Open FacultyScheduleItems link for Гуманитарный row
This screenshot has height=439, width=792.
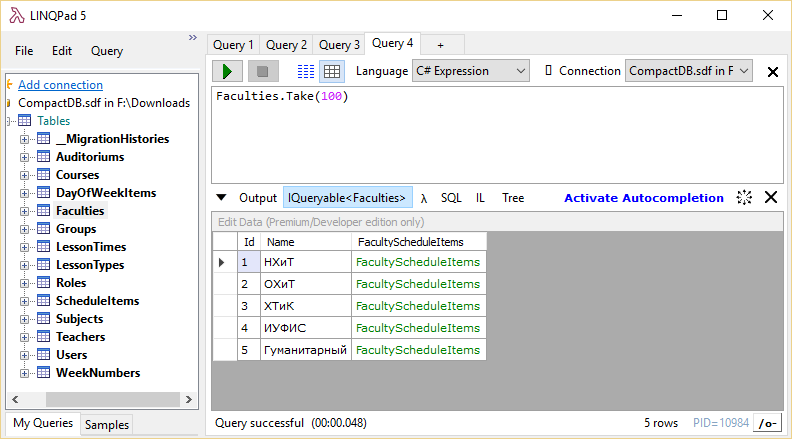click(418, 350)
